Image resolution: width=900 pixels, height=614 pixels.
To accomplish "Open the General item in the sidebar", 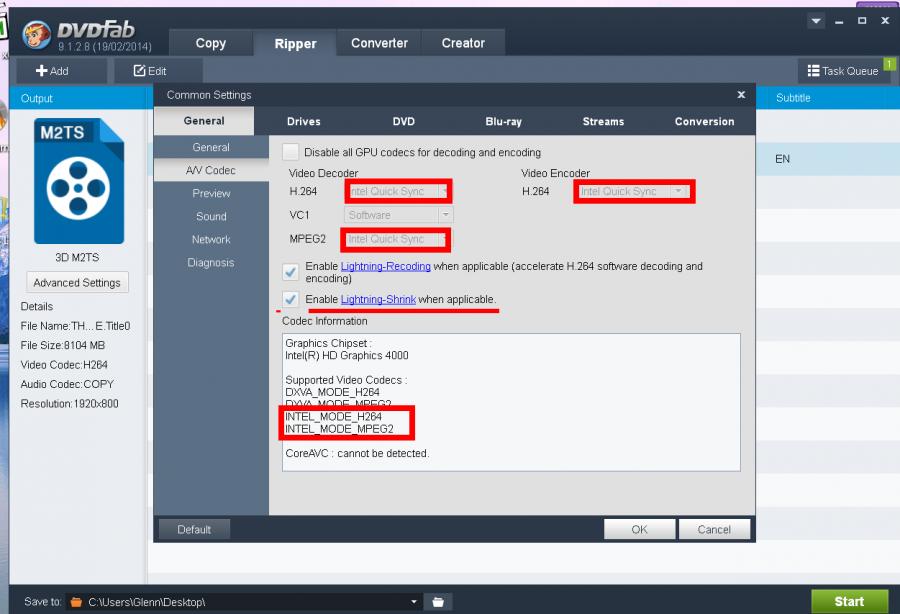I will (x=211, y=147).
